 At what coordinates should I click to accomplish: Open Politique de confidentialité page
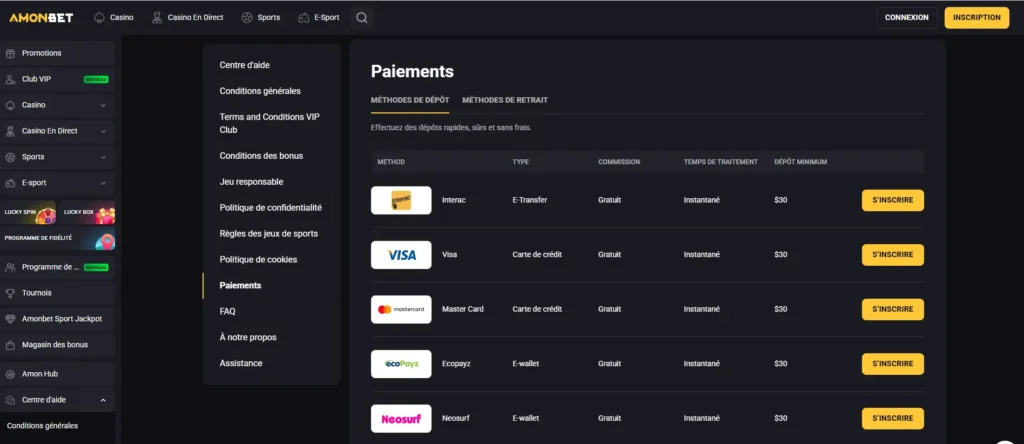pyautogui.click(x=270, y=208)
